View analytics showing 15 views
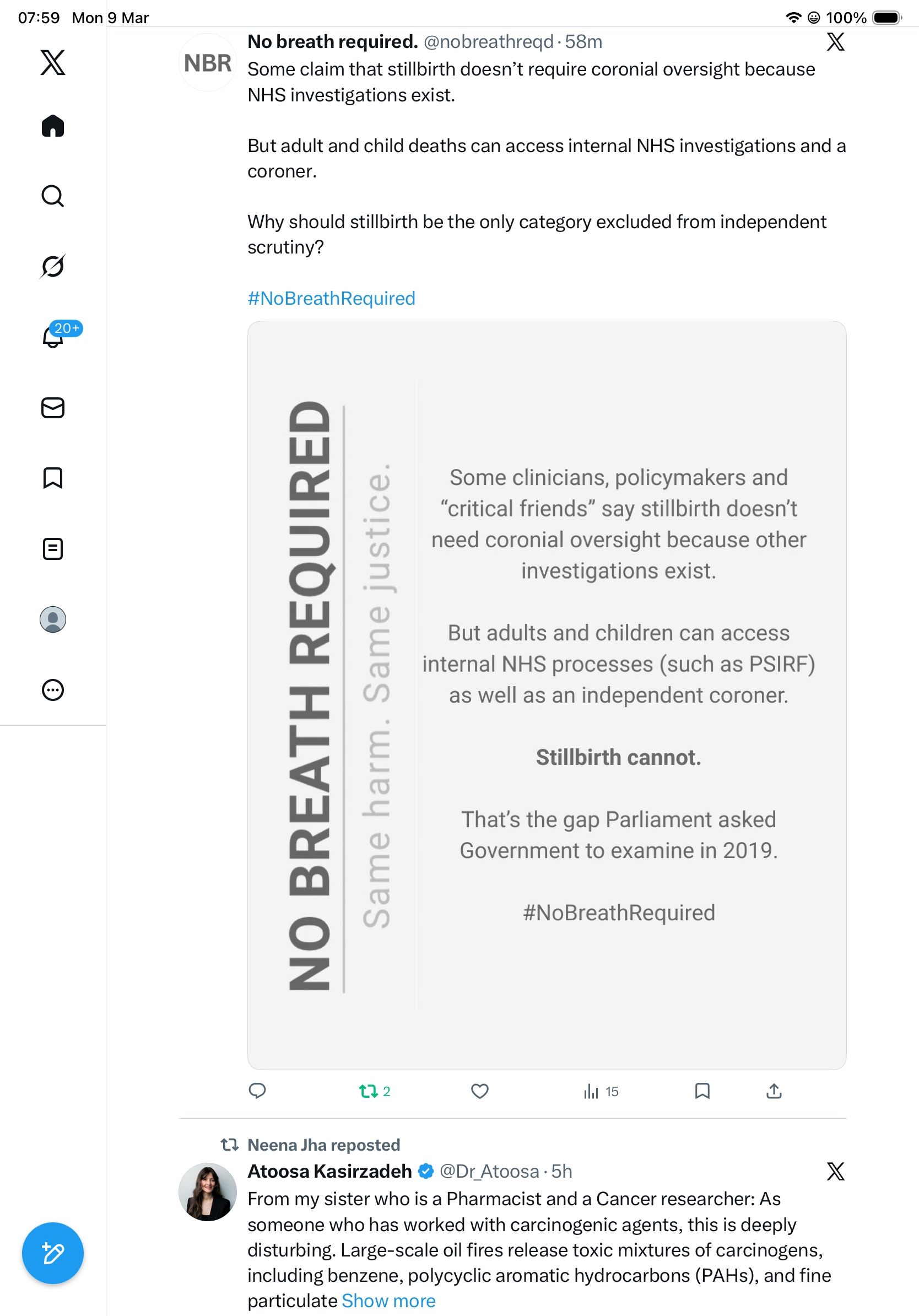The height and width of the screenshot is (1316, 919). click(x=601, y=1091)
